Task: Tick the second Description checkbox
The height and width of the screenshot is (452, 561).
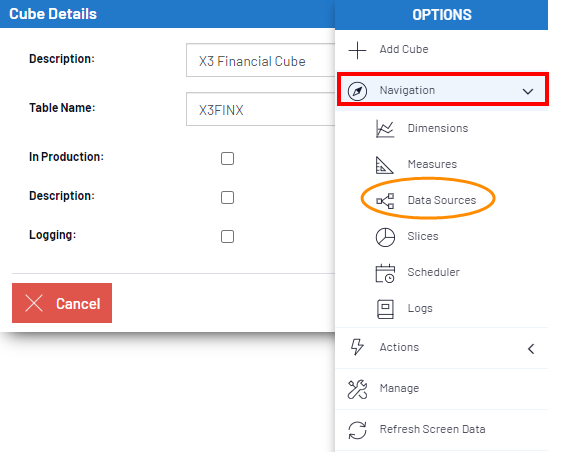Action: (227, 198)
